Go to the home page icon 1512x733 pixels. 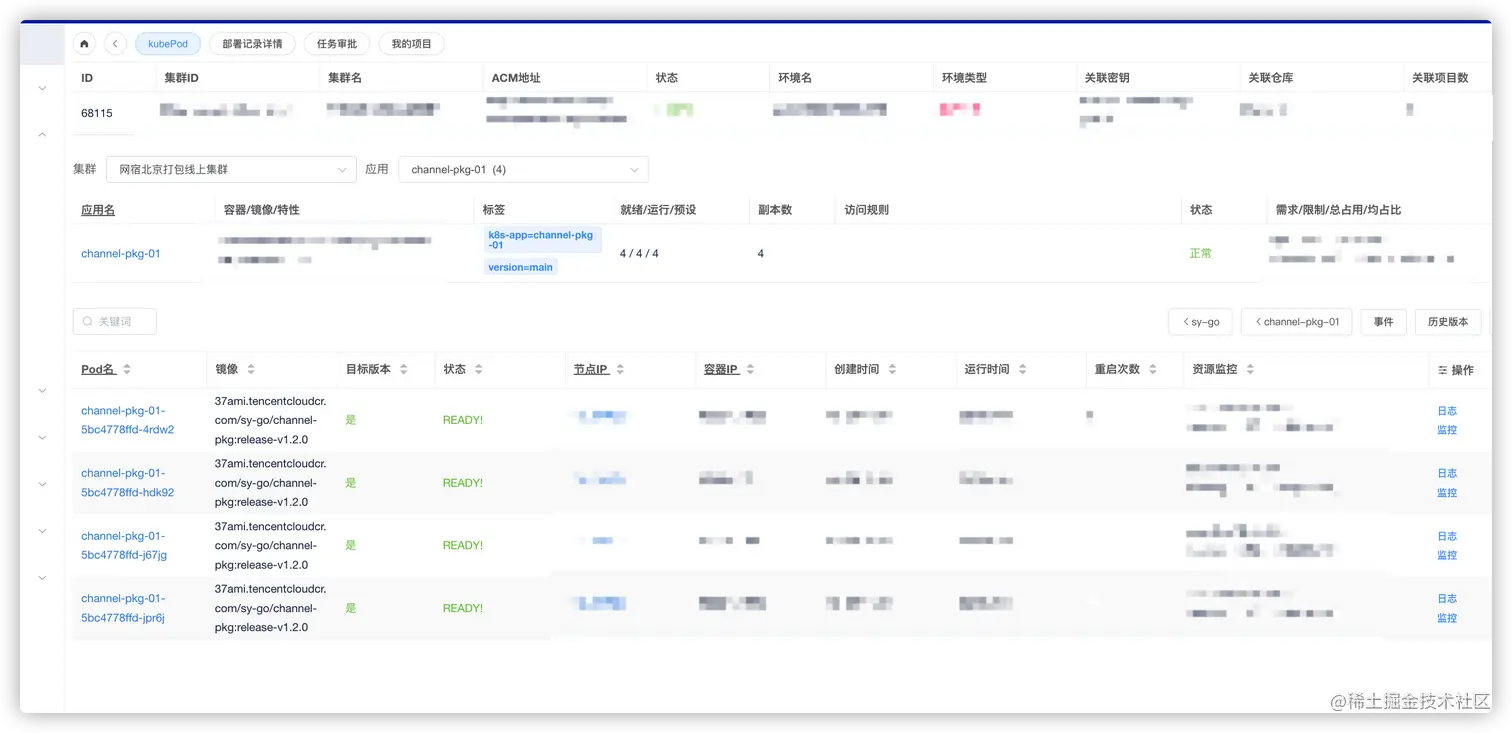(85, 44)
